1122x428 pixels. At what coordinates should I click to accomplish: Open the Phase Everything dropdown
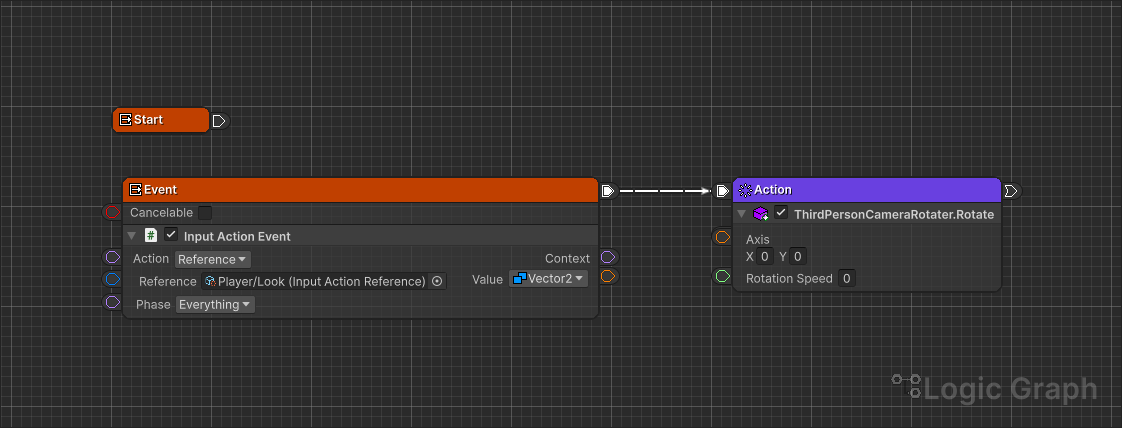tap(215, 304)
